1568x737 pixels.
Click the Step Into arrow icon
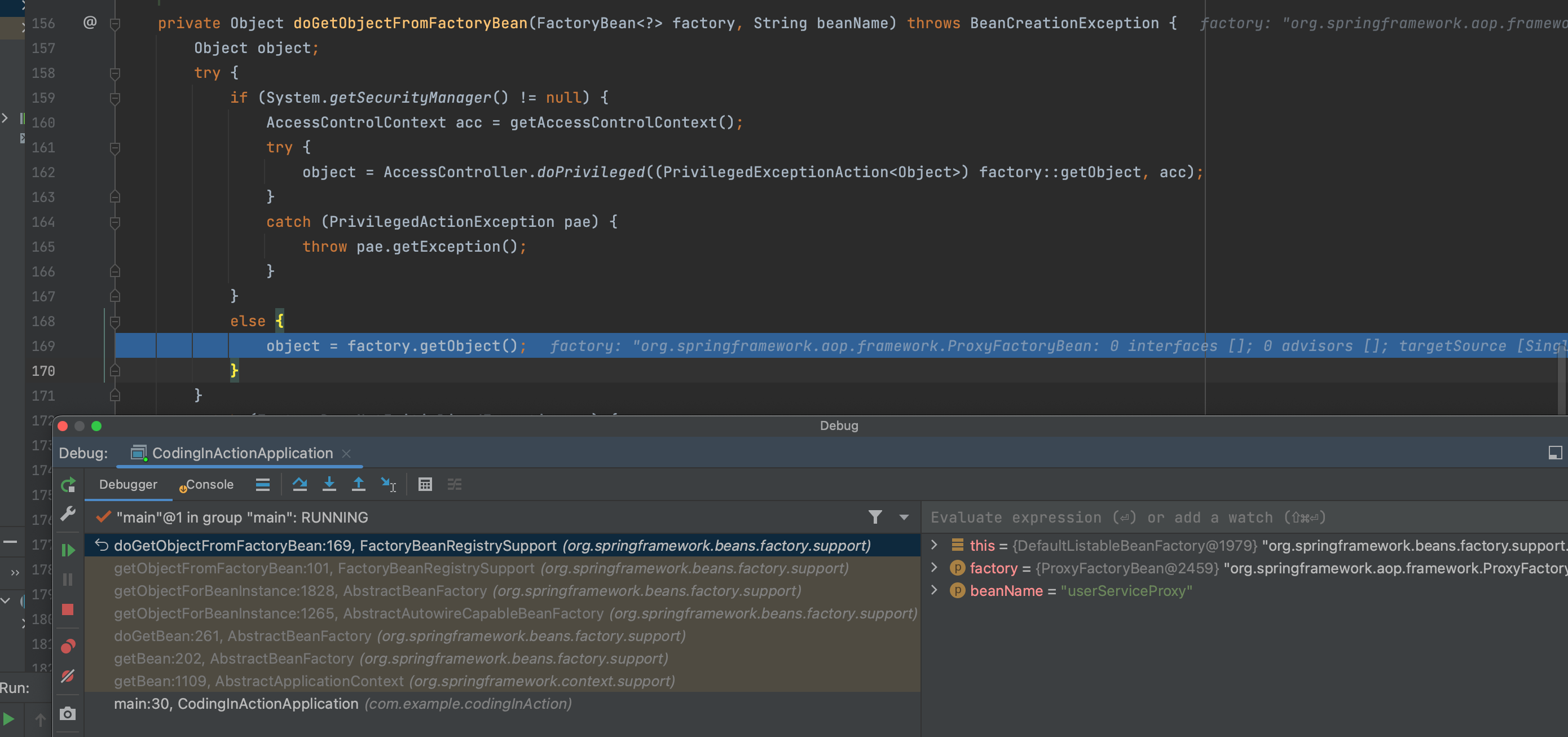point(329,484)
